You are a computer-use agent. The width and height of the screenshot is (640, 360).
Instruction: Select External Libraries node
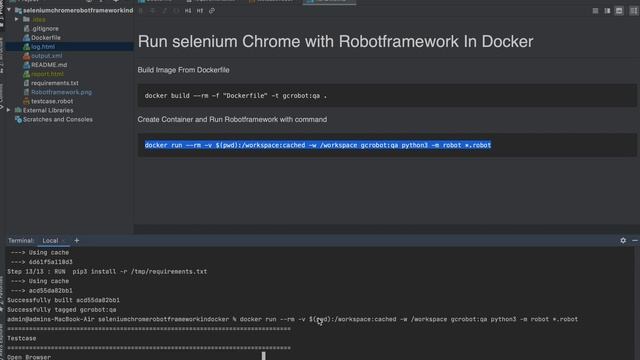pos(48,110)
